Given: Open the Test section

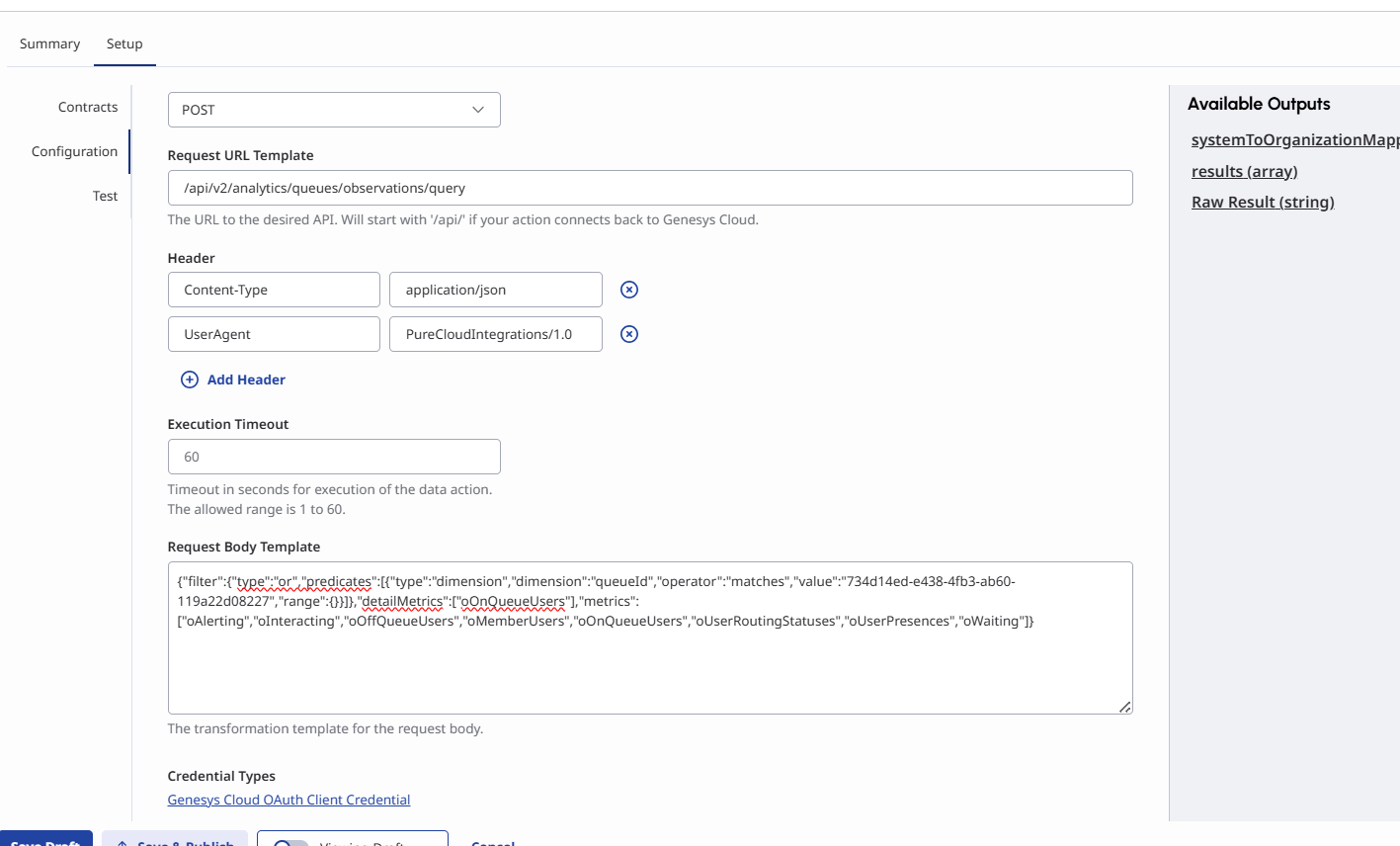Looking at the screenshot, I should coord(105,196).
